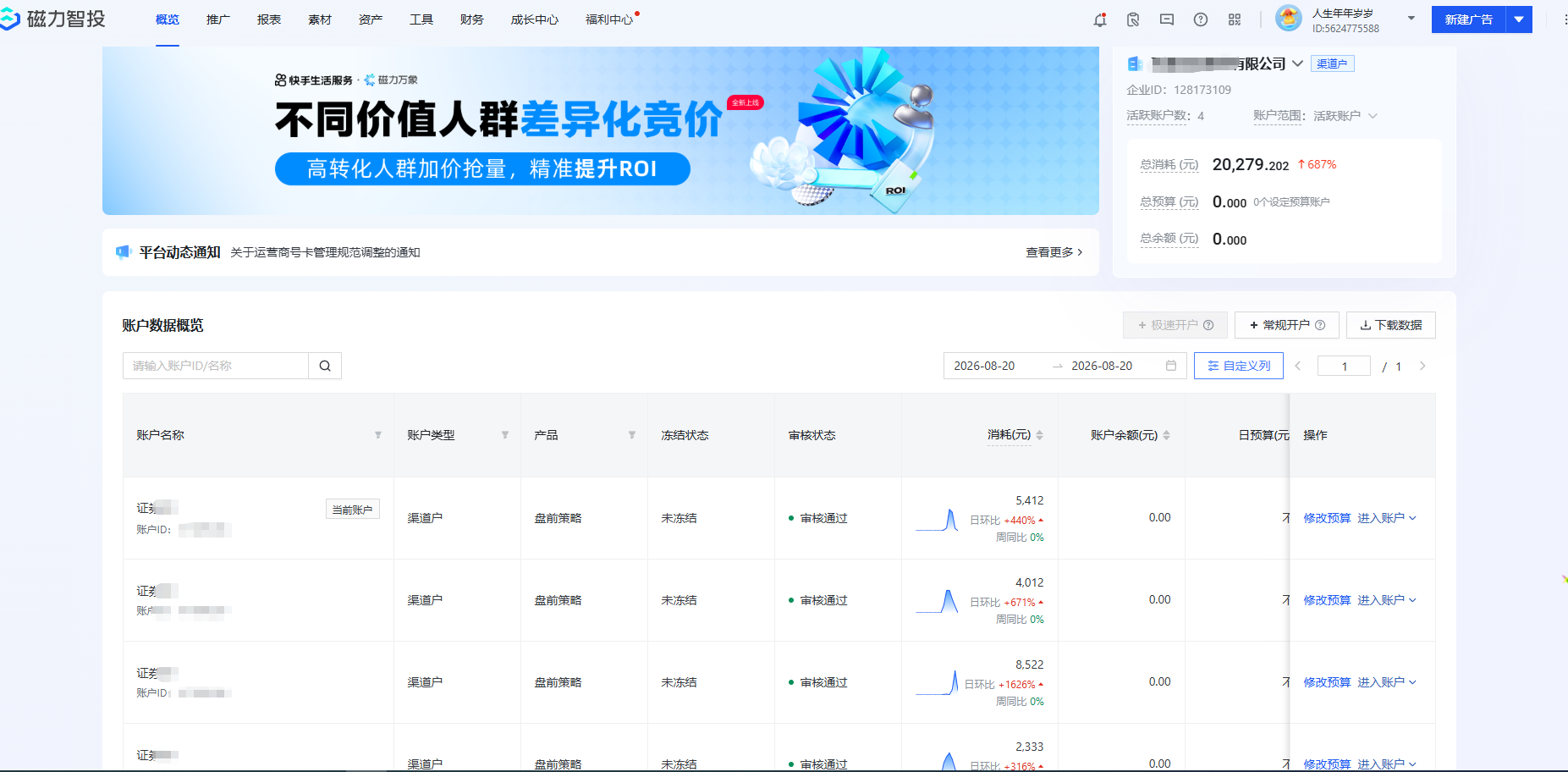Filter by 账户类型 column funnel
Image resolution: width=1568 pixels, height=772 pixels.
pos(505,435)
